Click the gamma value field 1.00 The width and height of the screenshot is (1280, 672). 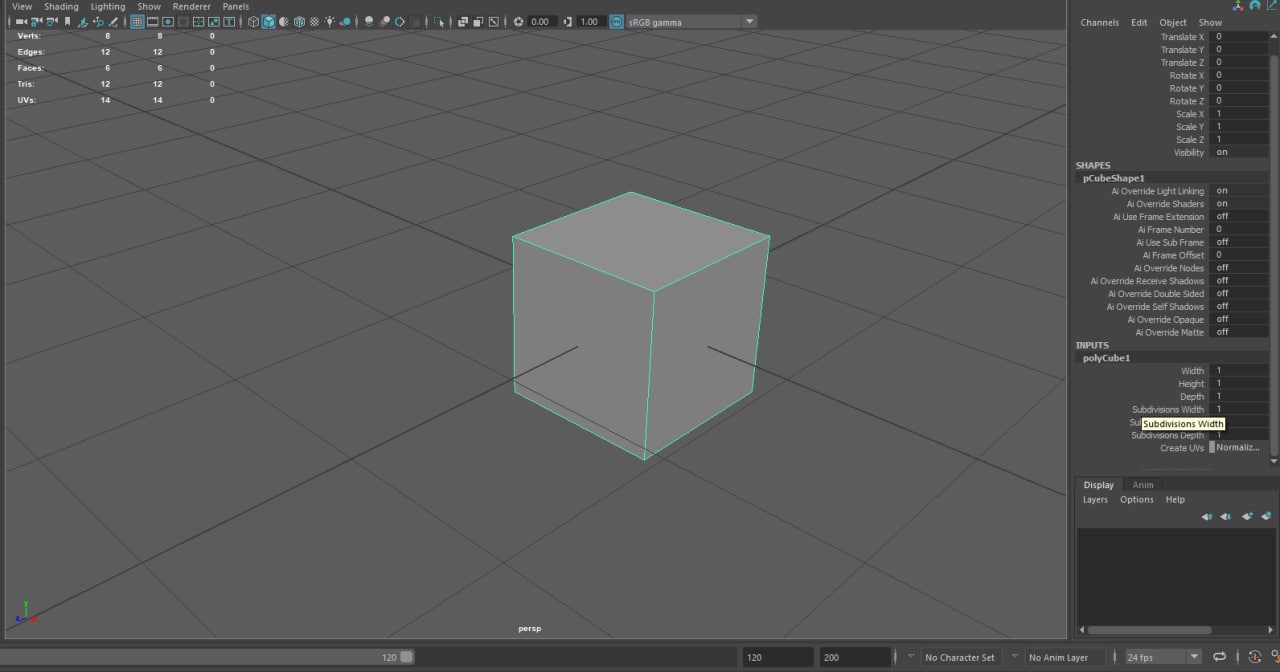(x=590, y=21)
